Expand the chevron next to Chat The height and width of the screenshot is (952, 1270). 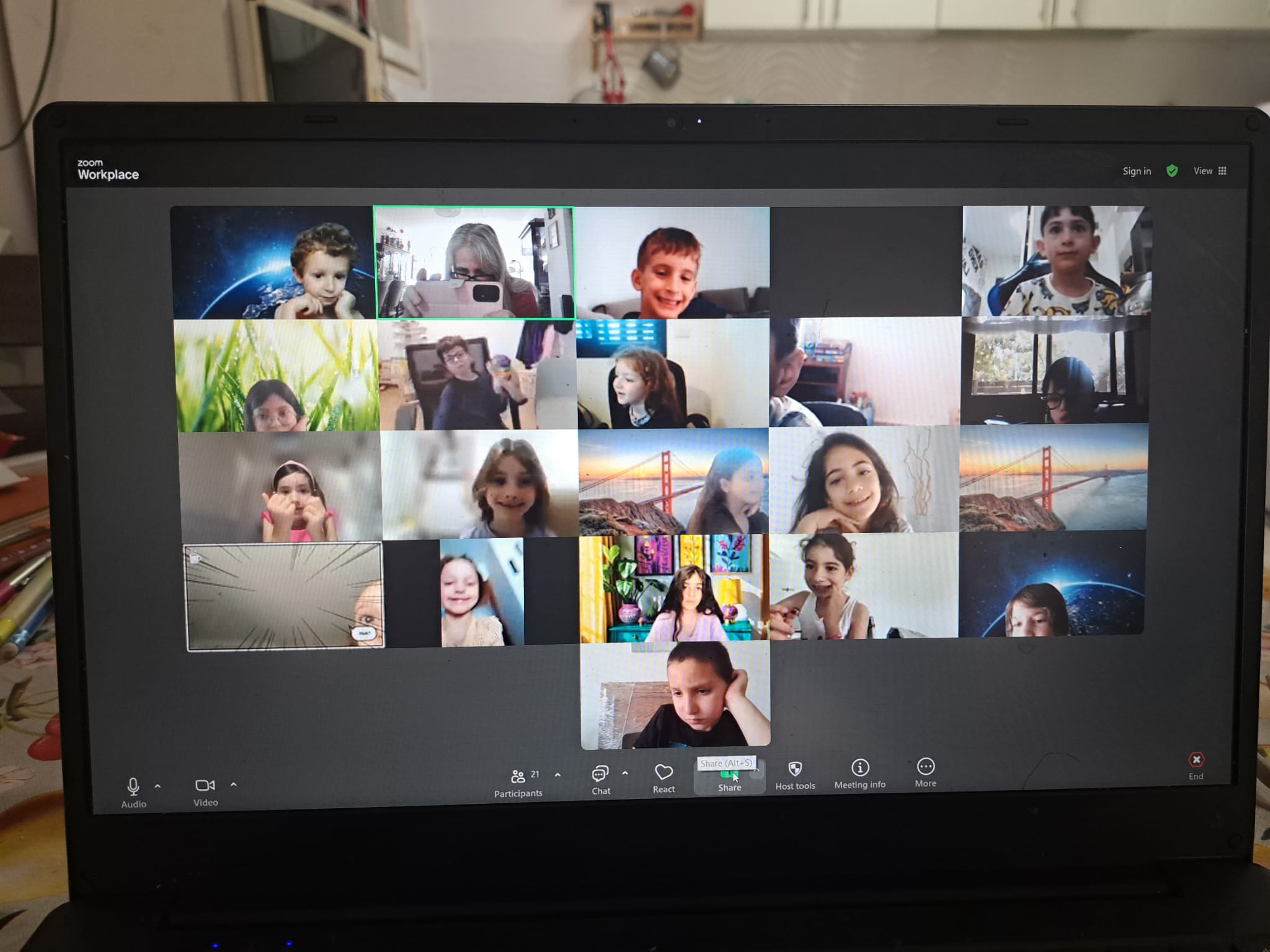tap(624, 773)
